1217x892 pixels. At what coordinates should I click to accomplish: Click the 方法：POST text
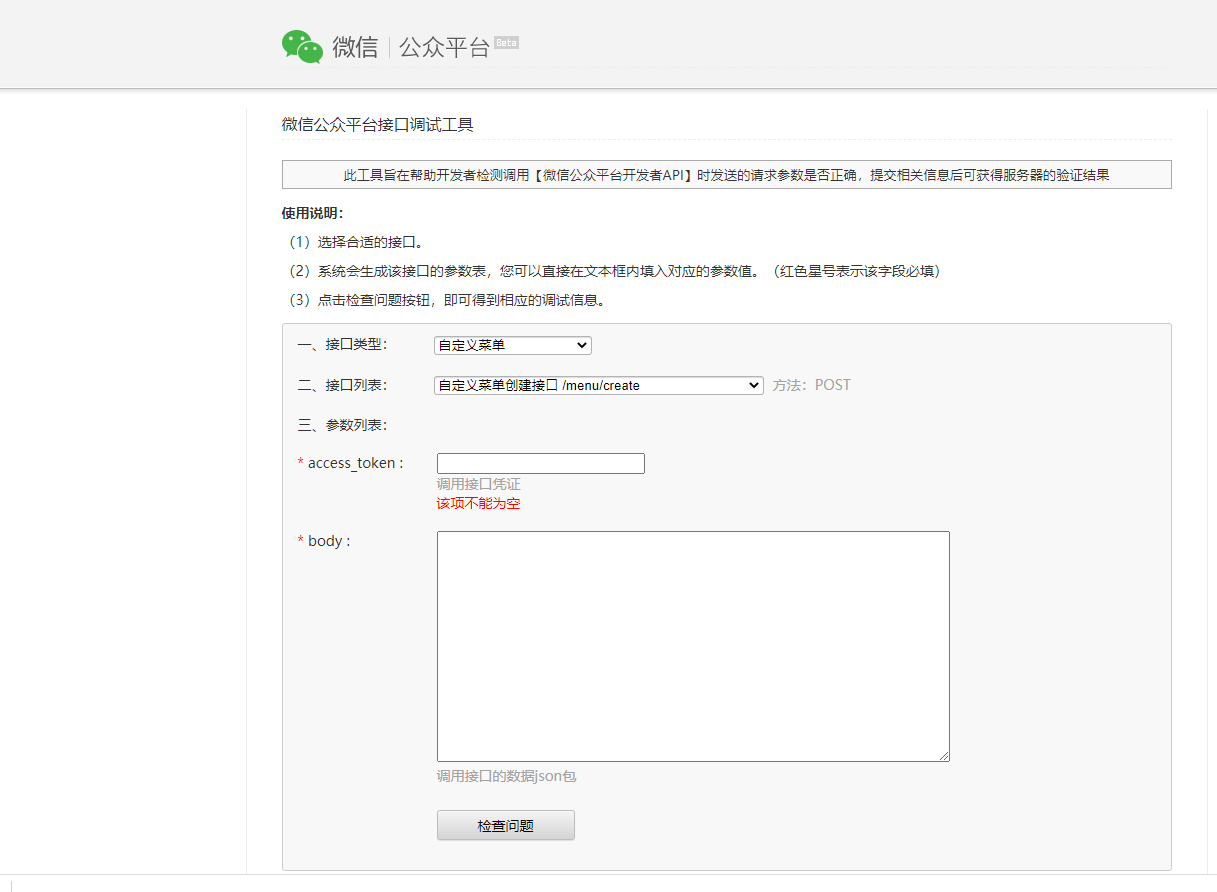click(811, 385)
